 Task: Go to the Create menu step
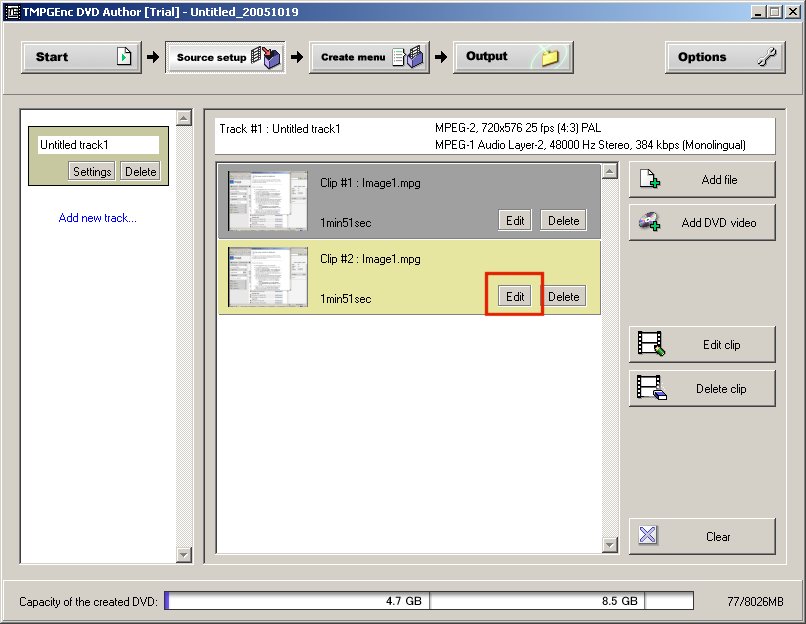(x=369, y=57)
